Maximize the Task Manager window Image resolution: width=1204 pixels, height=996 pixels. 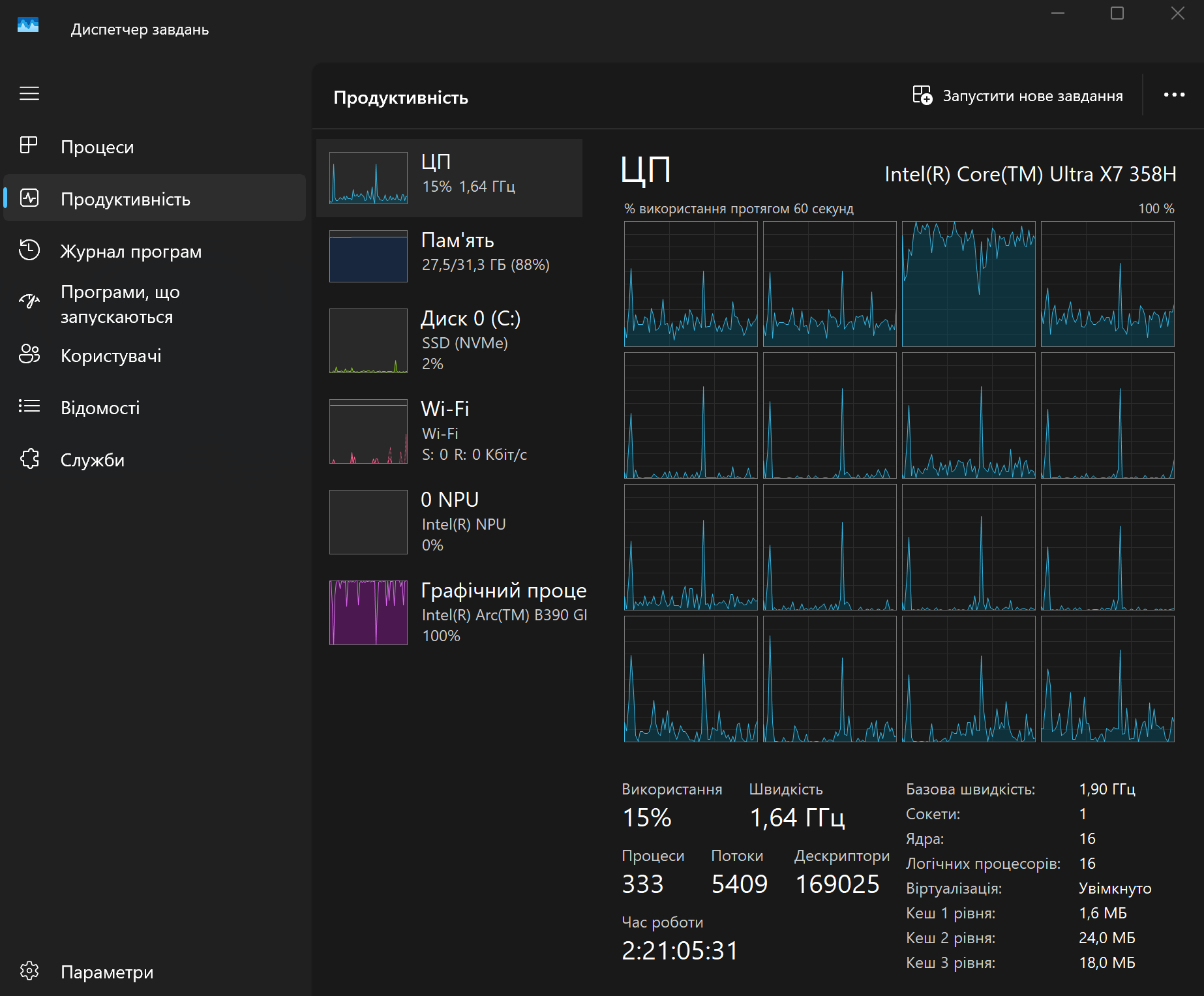1117,14
